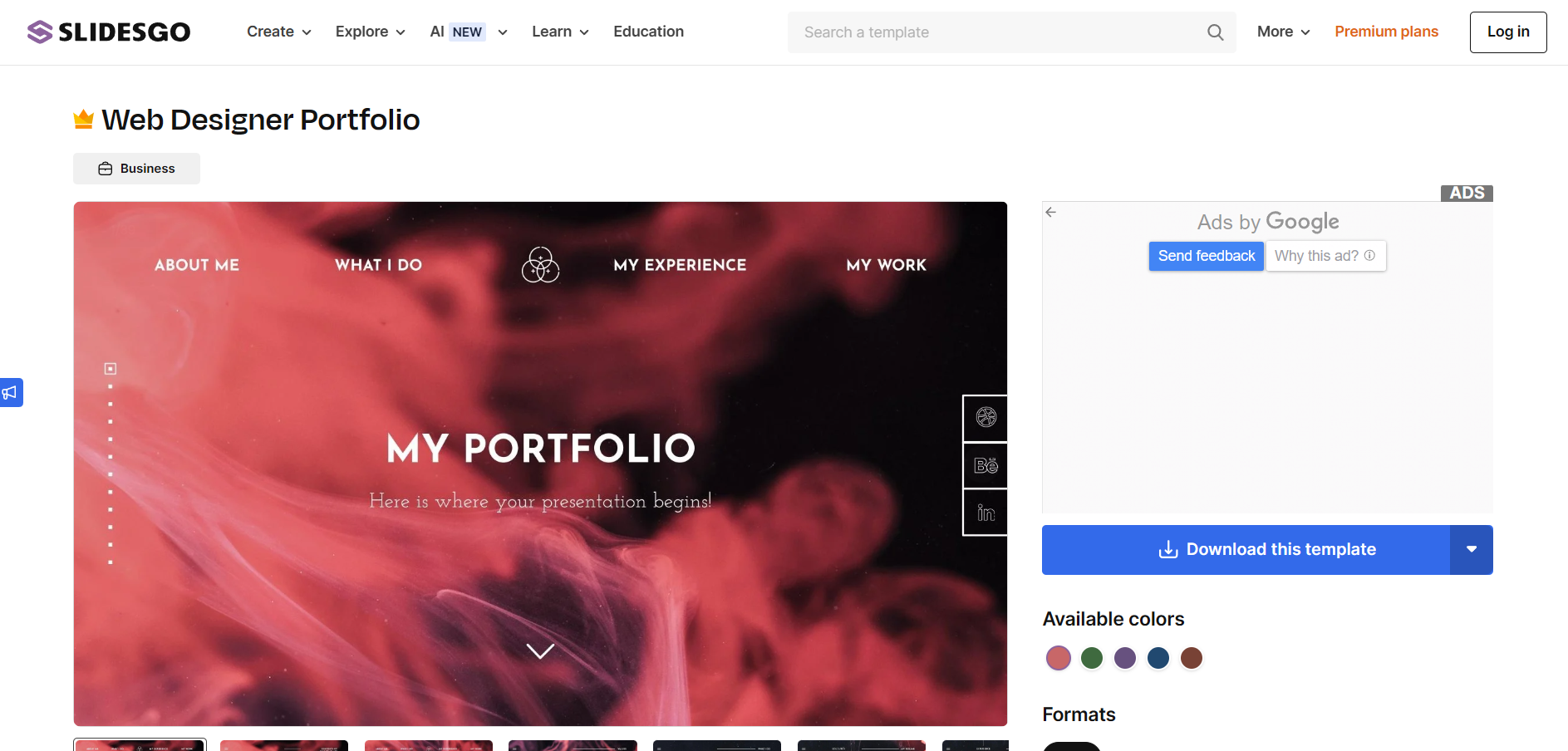Expand the Explore dropdown

(x=371, y=32)
